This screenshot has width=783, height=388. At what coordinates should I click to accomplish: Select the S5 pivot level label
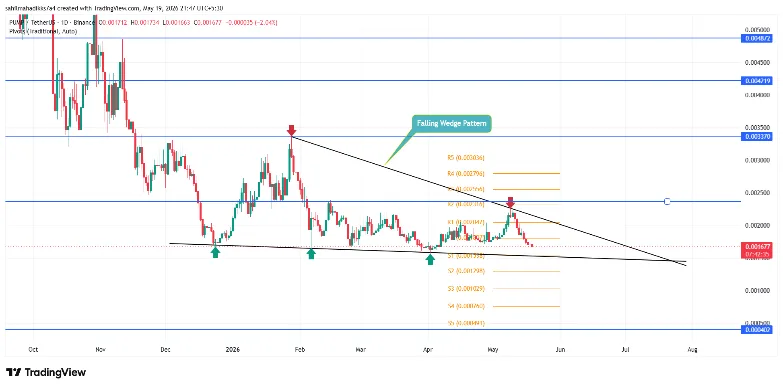pyautogui.click(x=465, y=323)
